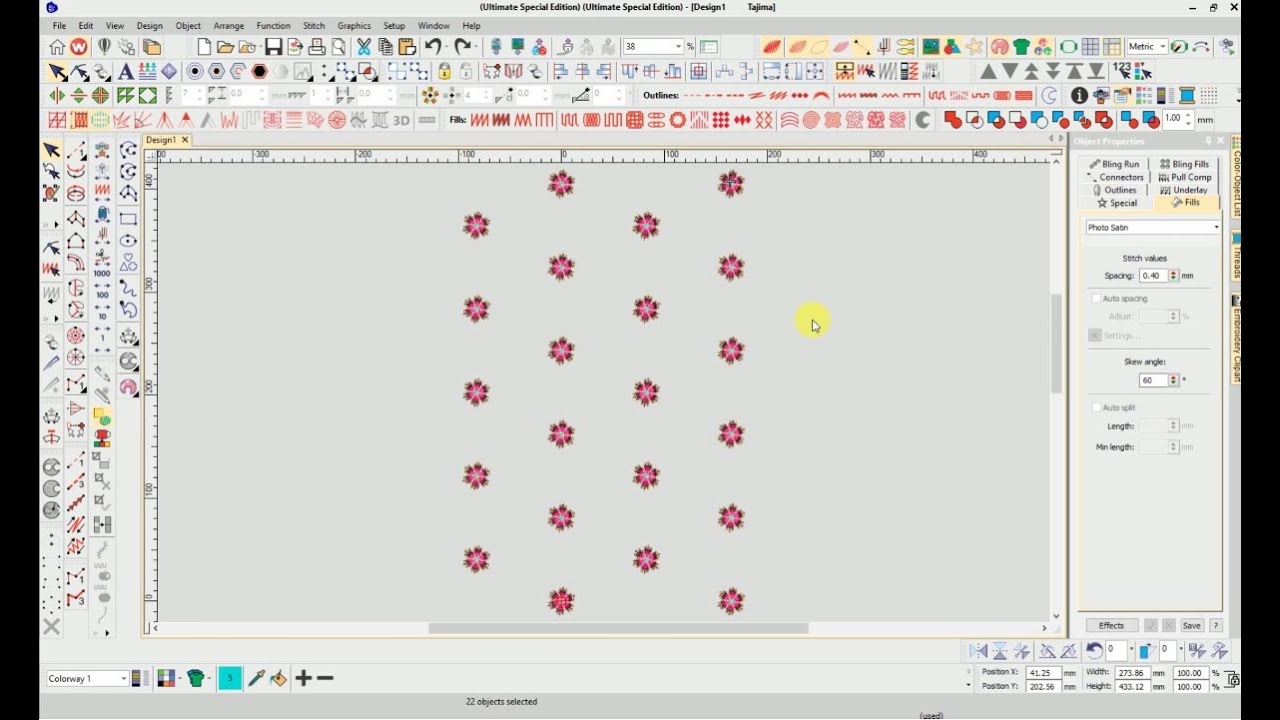Open the Photo Satin fill type dropdown

click(x=1153, y=228)
